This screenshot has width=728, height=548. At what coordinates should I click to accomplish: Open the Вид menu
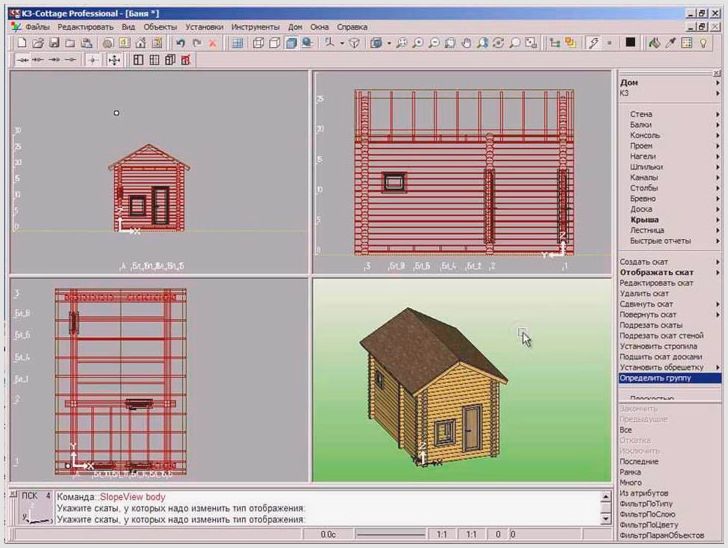[x=128, y=27]
